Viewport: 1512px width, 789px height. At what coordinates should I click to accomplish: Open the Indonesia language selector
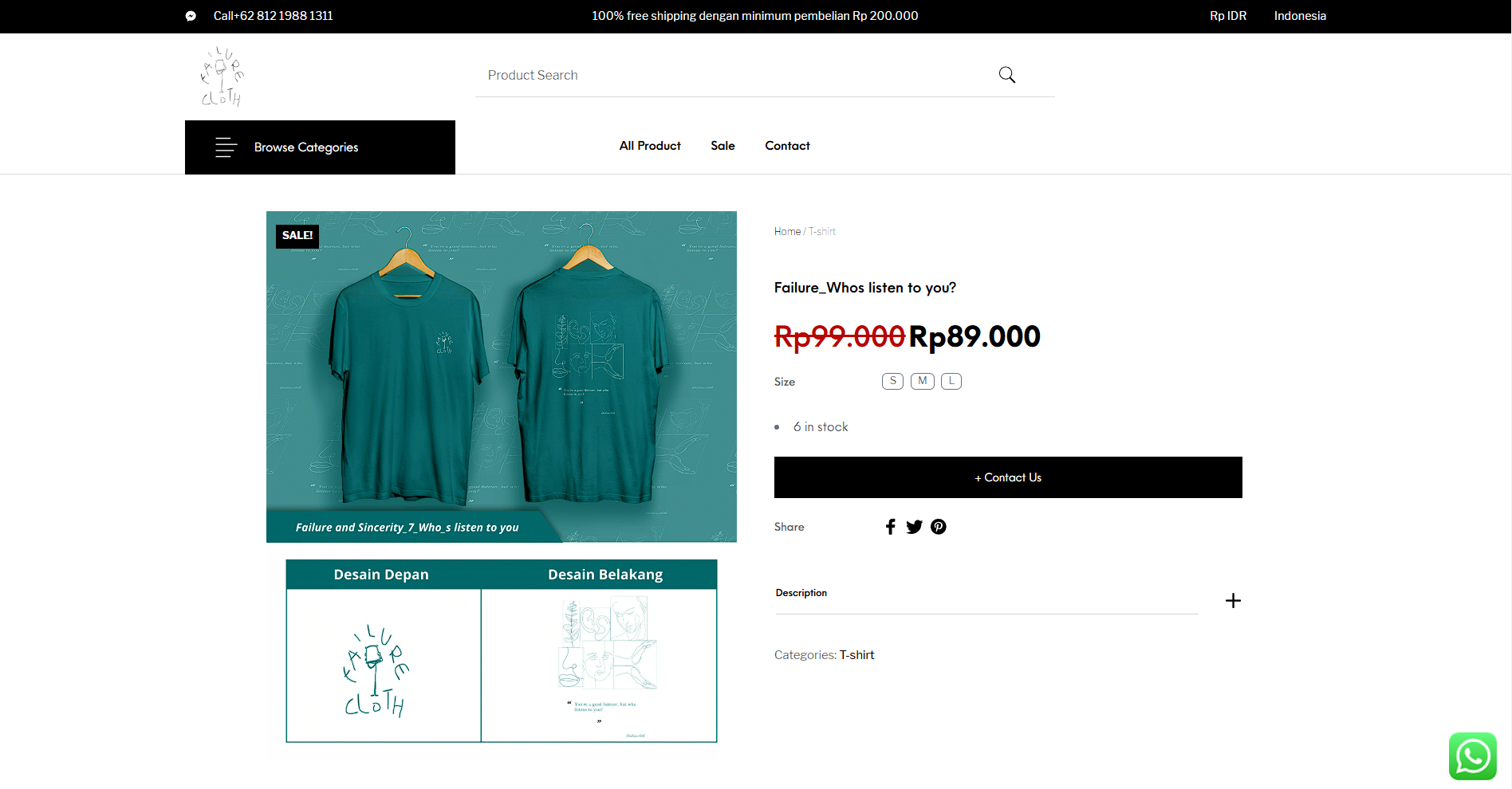(1299, 16)
